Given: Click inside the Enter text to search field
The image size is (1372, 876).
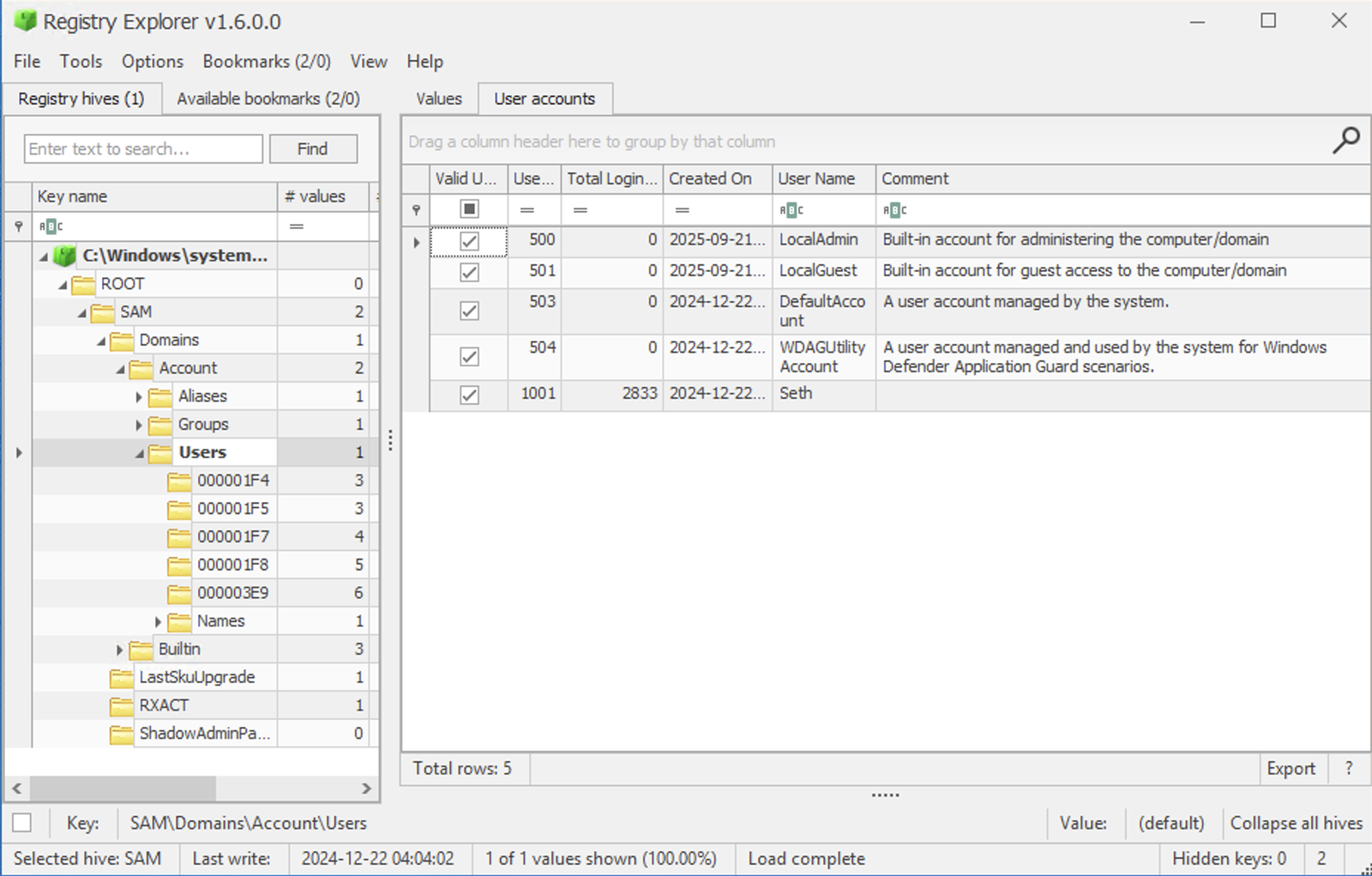Looking at the screenshot, I should click(x=142, y=148).
